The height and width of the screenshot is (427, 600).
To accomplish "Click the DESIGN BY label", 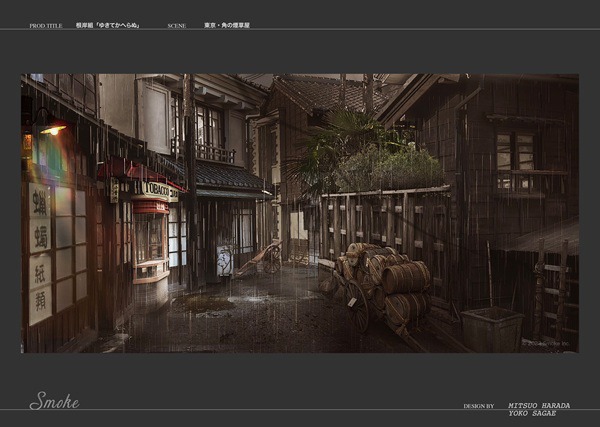I will click(x=479, y=406).
